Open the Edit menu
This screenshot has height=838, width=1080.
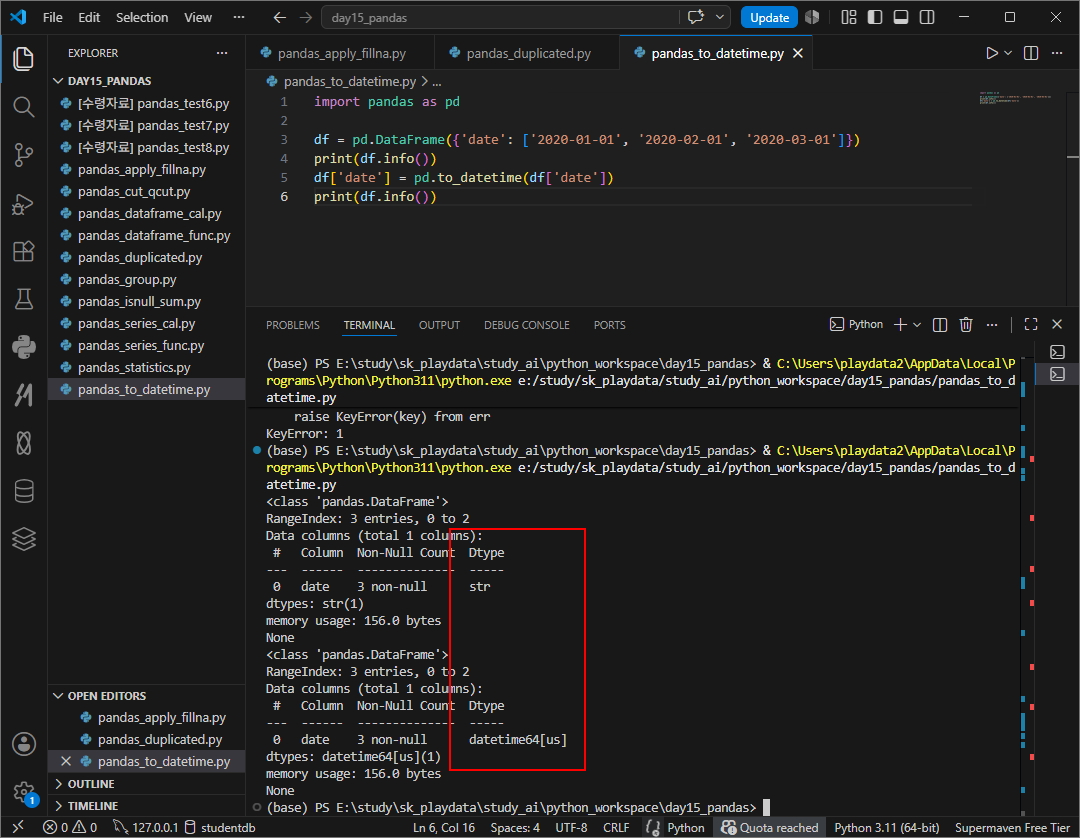tap(89, 17)
